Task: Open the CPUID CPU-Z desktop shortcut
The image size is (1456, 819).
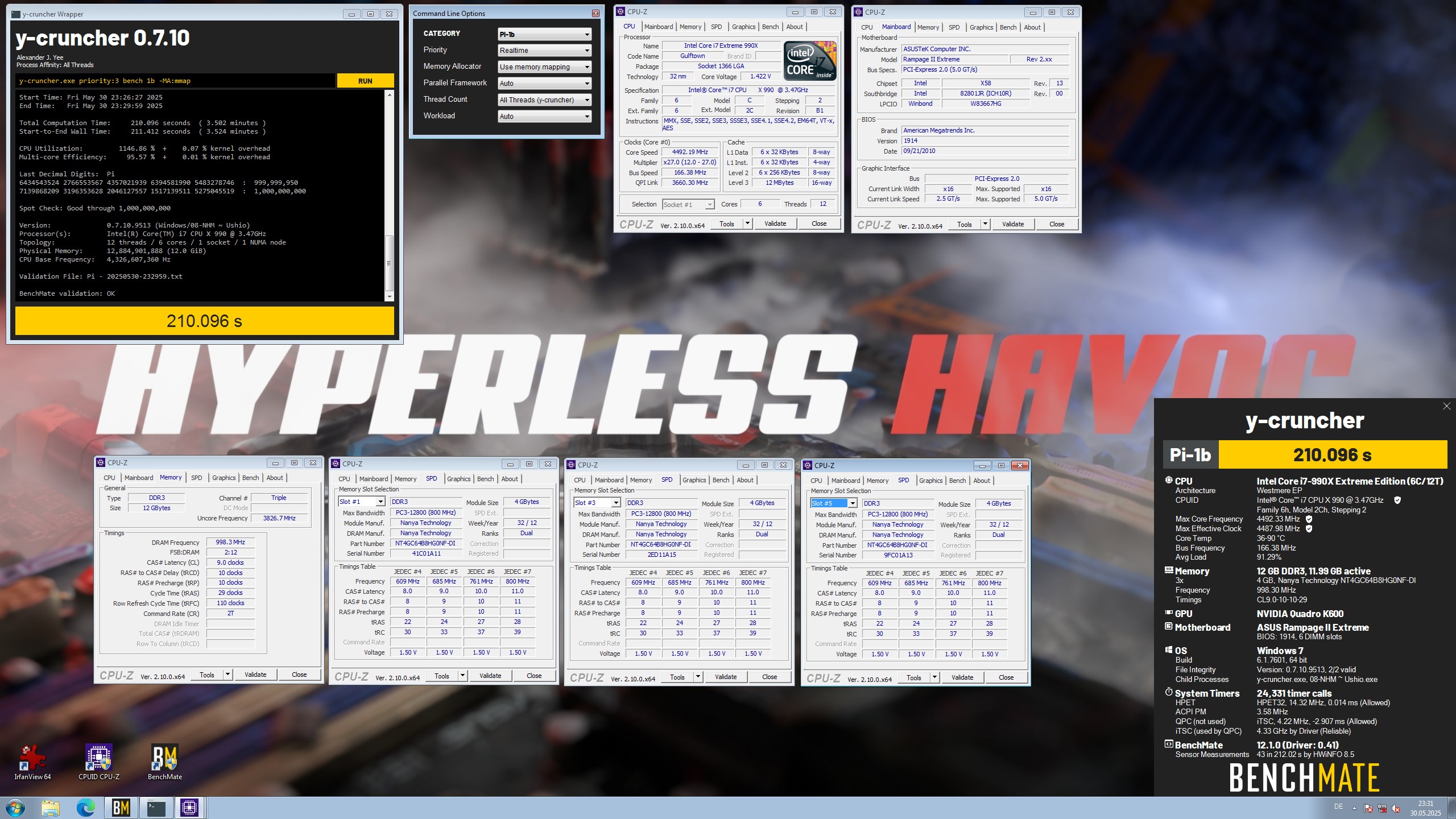Action: pos(99,761)
